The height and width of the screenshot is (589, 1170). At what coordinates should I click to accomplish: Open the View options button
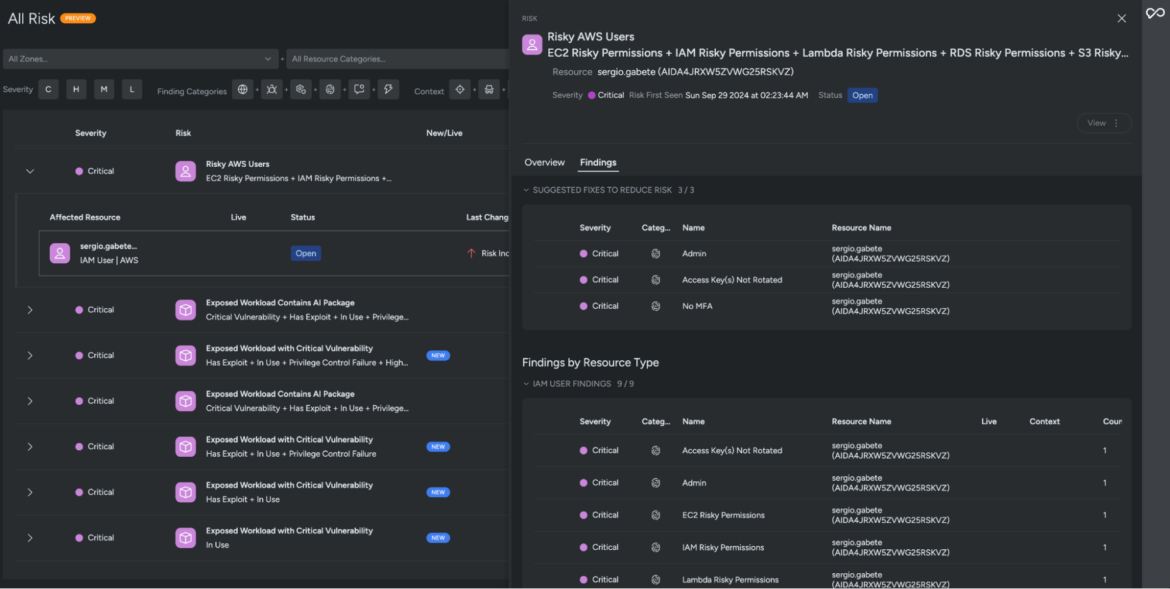point(1104,123)
